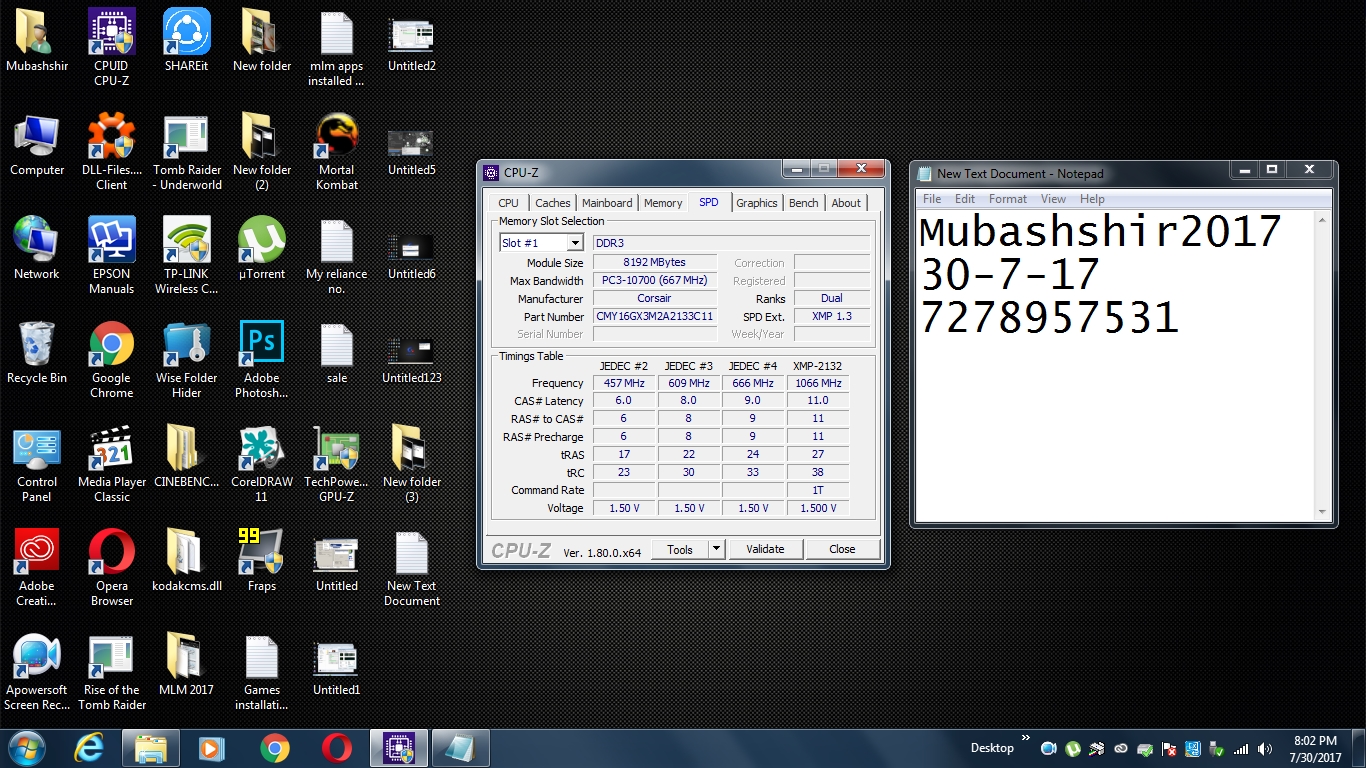Select the Fraps desktop shortcut
Screen dimensions: 1366x768
[x=262, y=560]
